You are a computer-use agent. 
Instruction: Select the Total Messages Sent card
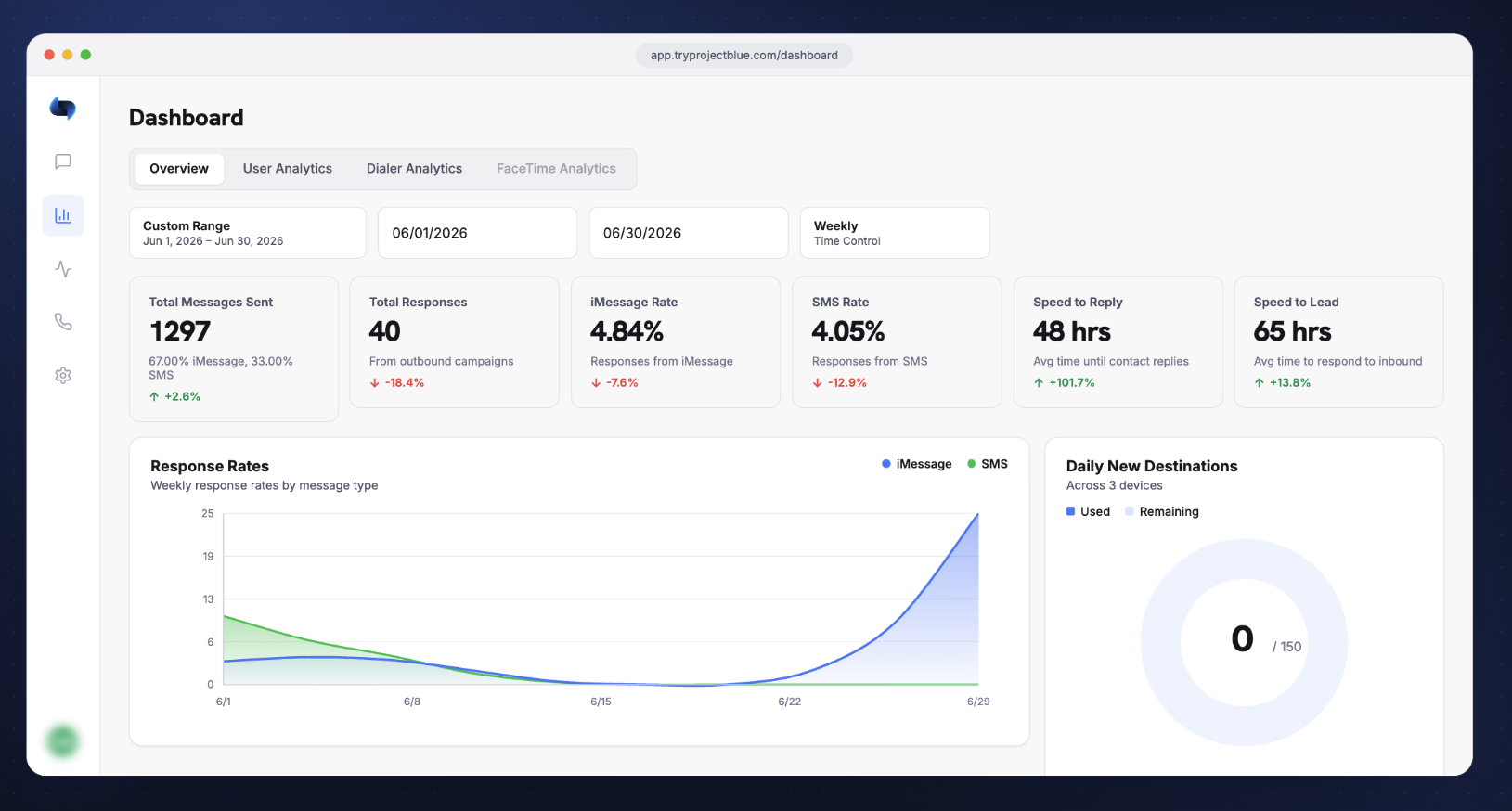pyautogui.click(x=234, y=349)
